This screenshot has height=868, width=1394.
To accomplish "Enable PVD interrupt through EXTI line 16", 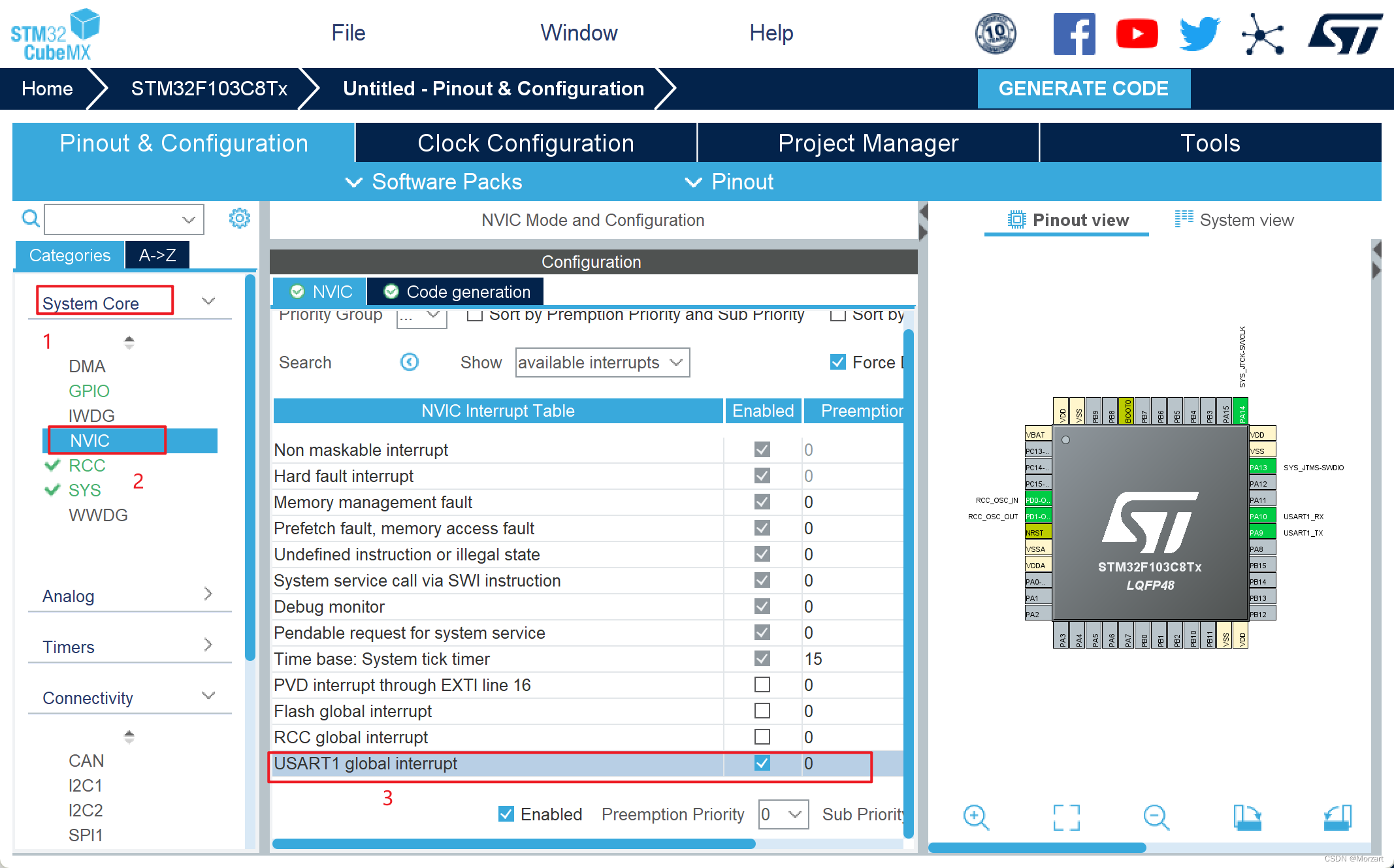I will (762, 684).
